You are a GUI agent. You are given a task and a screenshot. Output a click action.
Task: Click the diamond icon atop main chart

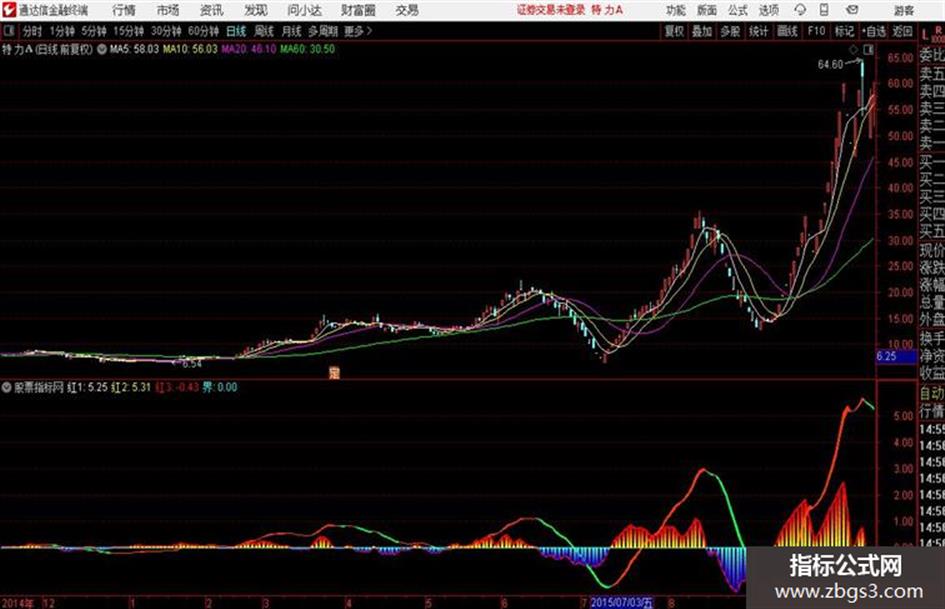[x=854, y=49]
